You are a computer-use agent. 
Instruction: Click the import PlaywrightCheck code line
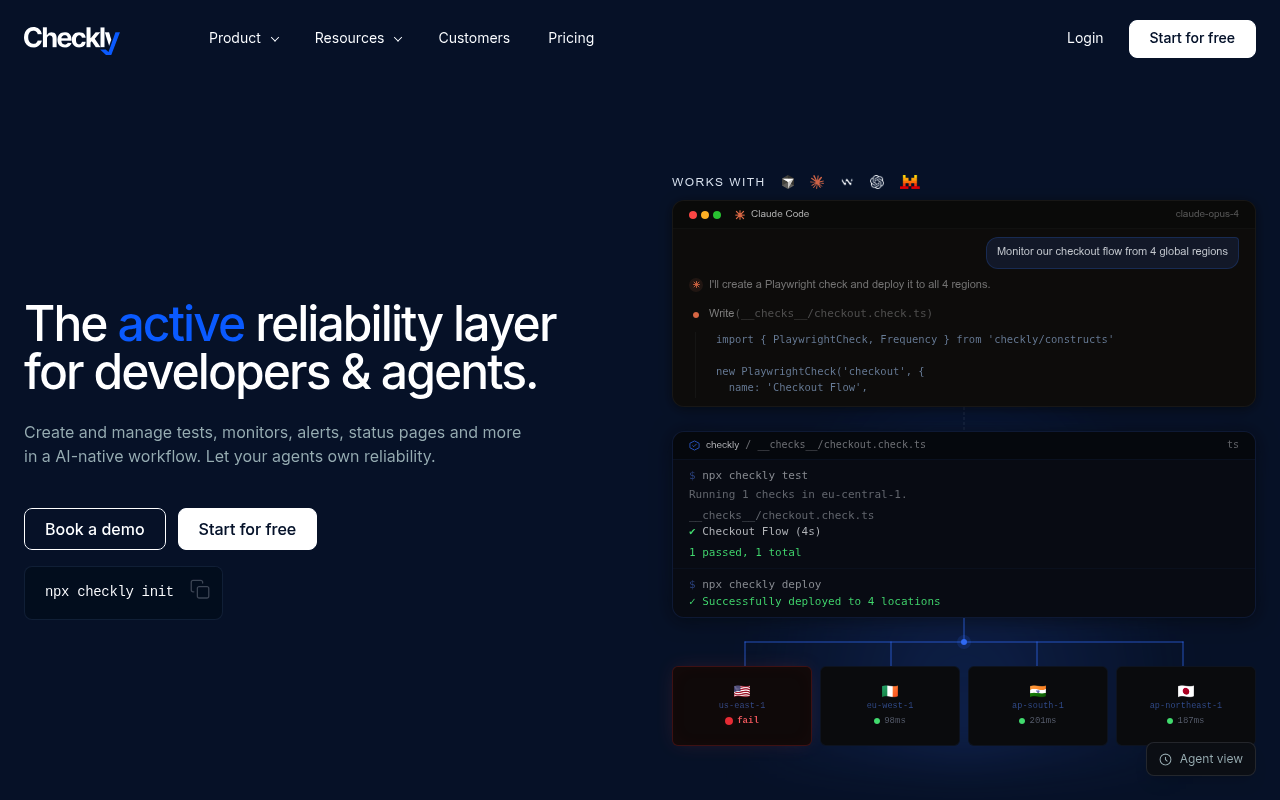915,340
